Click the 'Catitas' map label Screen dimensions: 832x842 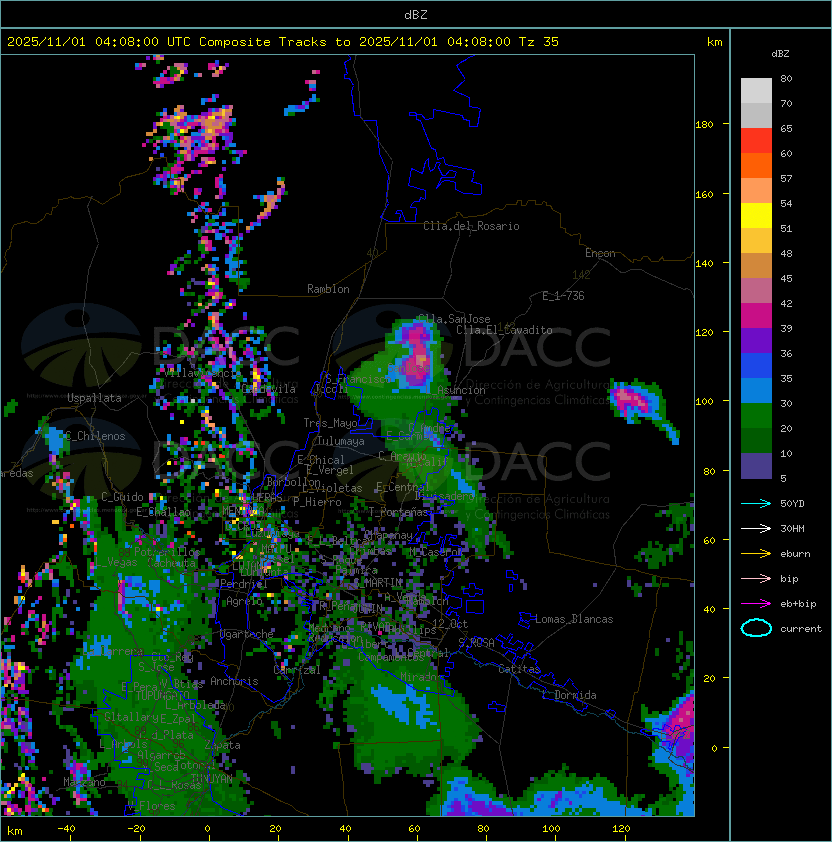pos(519,669)
